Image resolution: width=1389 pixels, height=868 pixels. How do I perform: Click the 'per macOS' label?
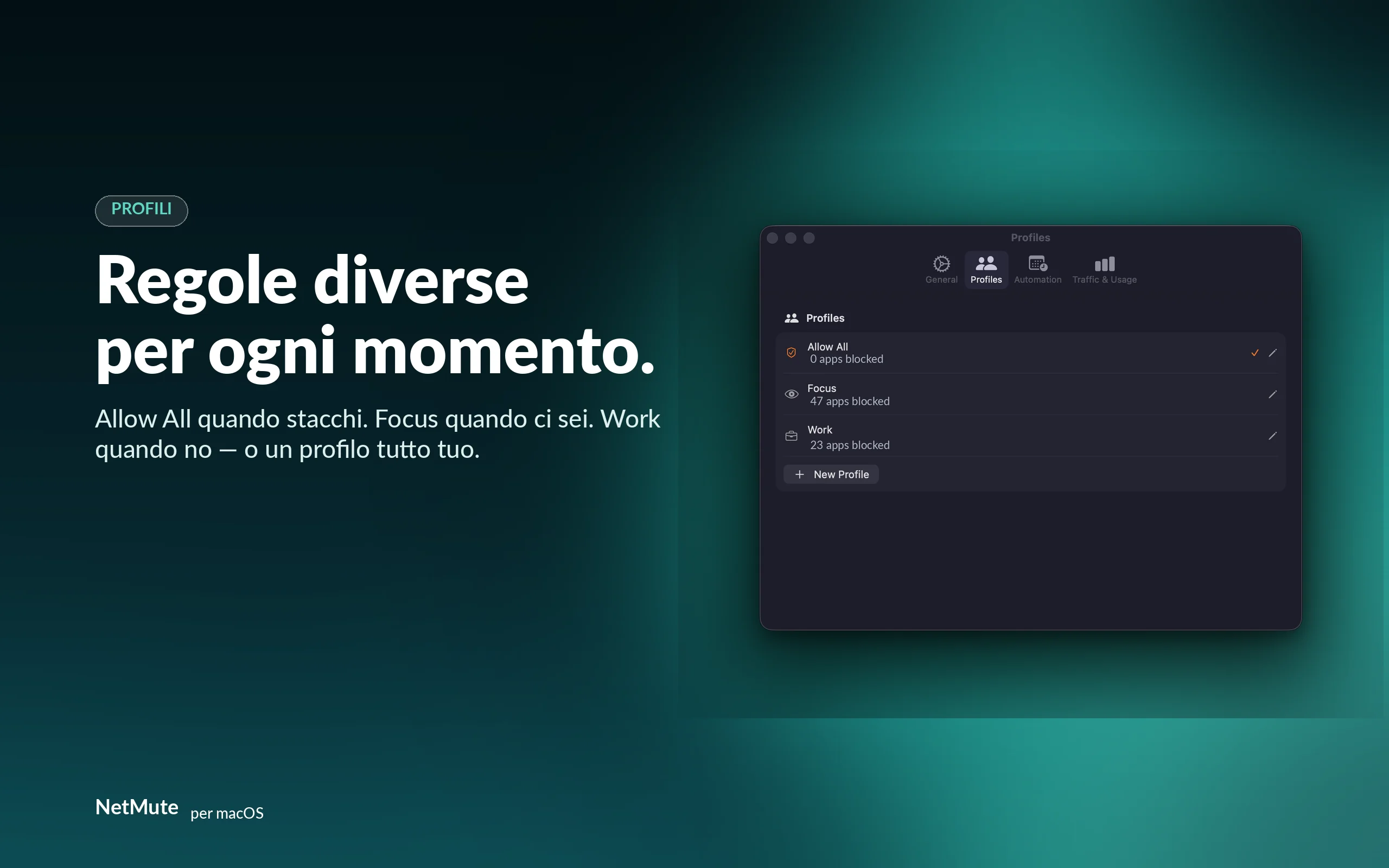[x=227, y=813]
